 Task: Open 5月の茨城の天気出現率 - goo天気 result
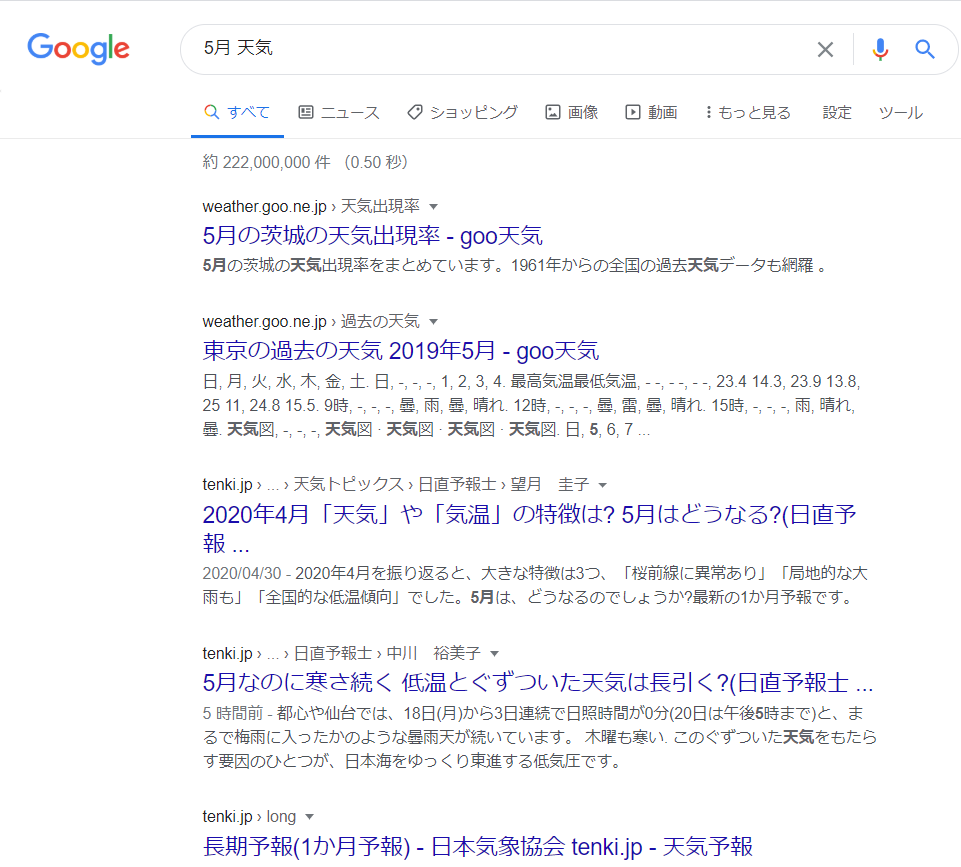(372, 235)
